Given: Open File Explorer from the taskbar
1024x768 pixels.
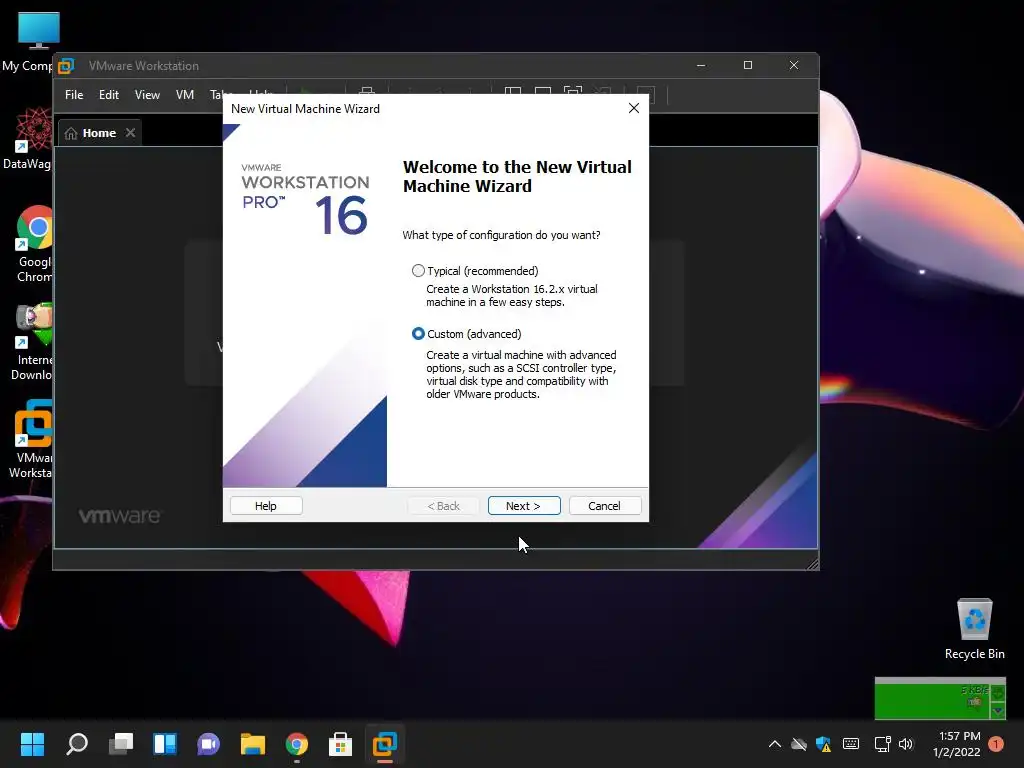Looking at the screenshot, I should tap(253, 744).
